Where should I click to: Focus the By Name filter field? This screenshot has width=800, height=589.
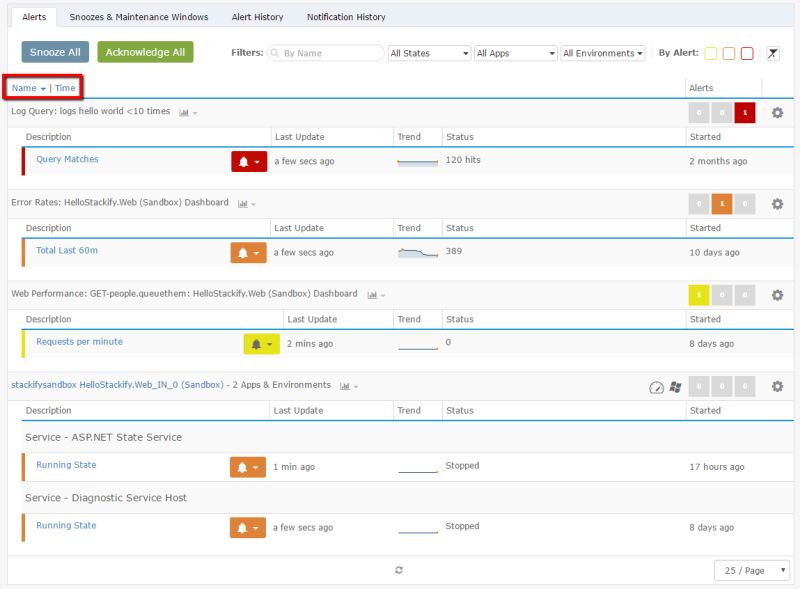coord(326,53)
